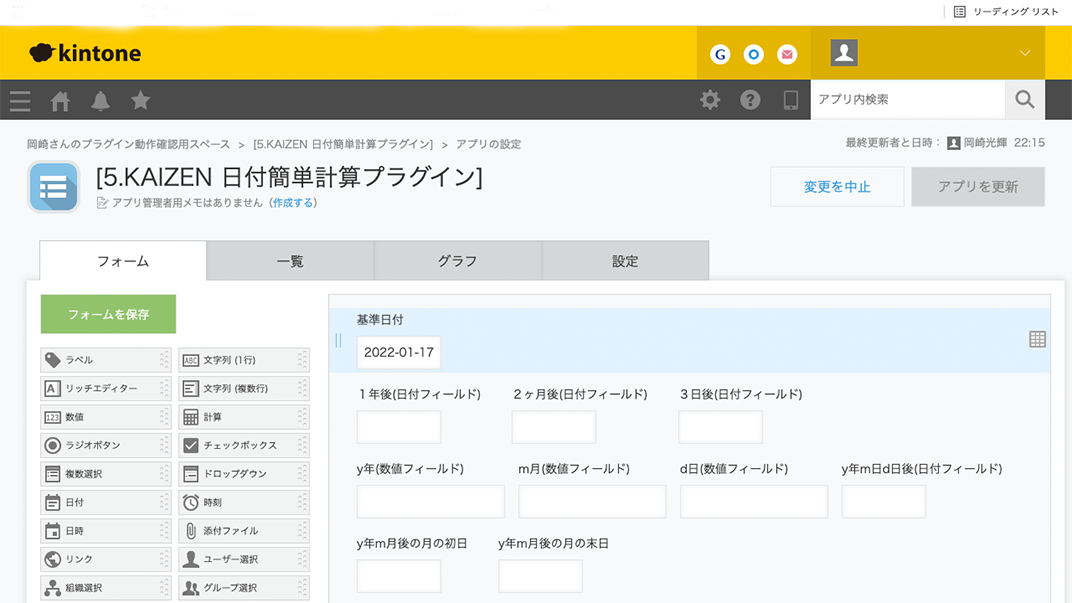The height and width of the screenshot is (603, 1072).
Task: Open the hamburger menu icon
Action: (x=20, y=100)
